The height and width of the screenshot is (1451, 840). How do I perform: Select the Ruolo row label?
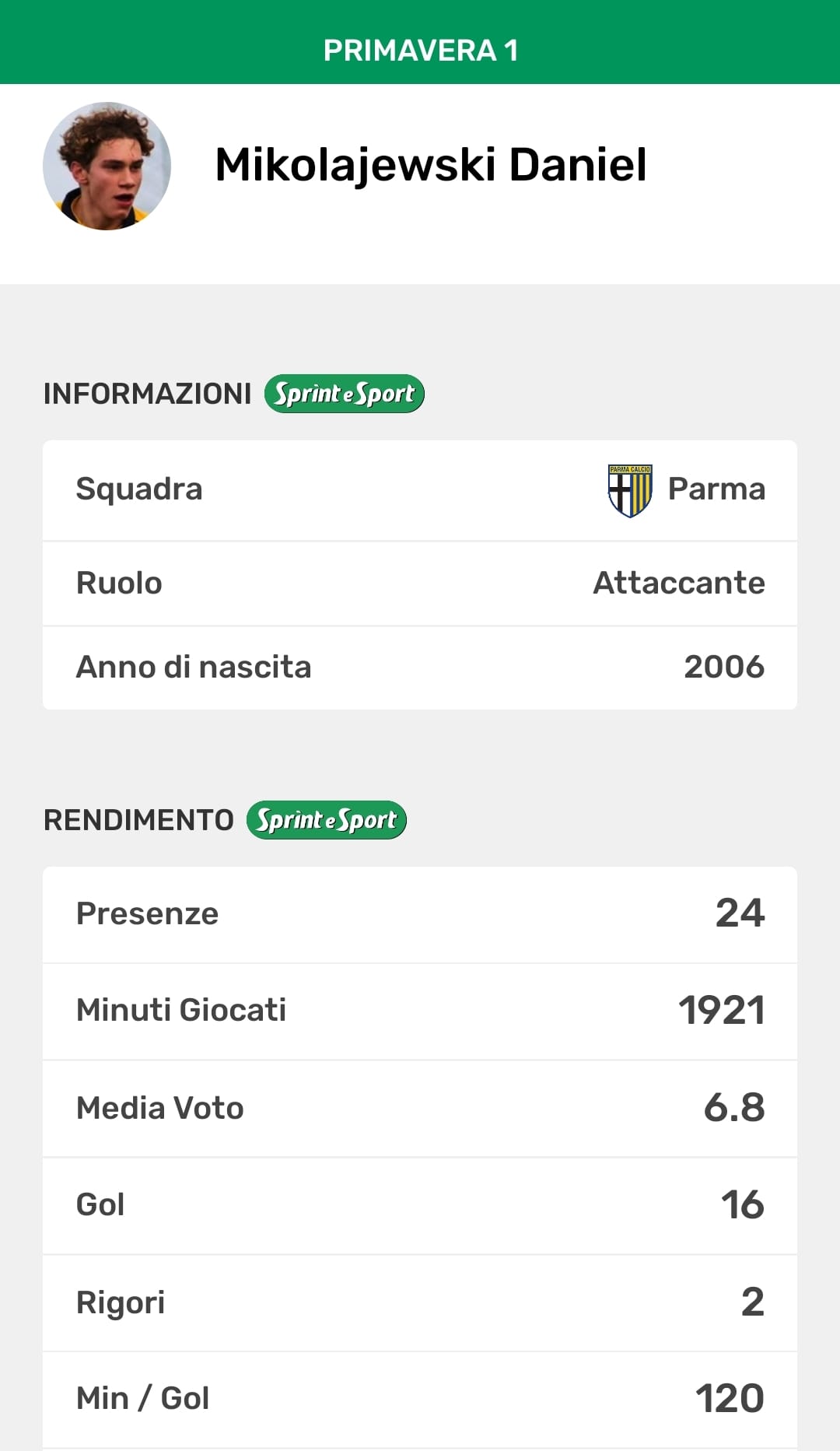119,583
